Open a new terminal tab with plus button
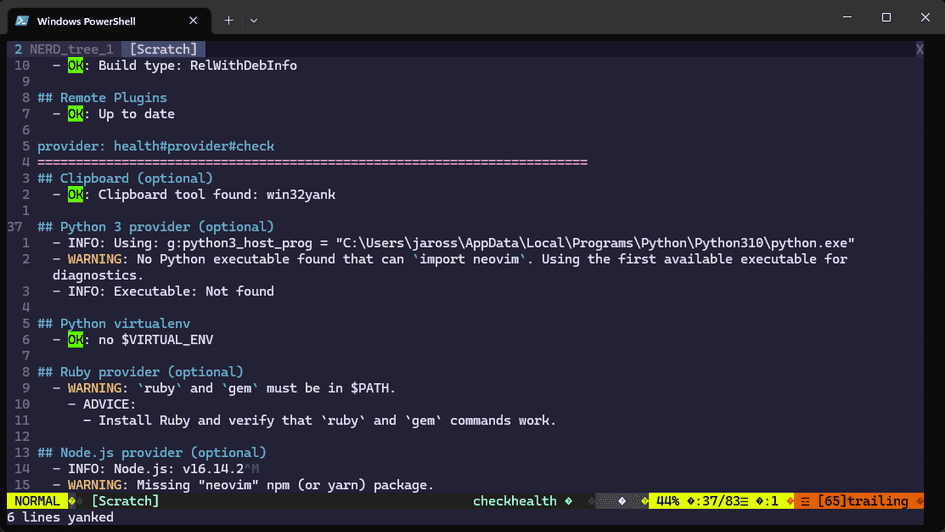 pos(229,20)
